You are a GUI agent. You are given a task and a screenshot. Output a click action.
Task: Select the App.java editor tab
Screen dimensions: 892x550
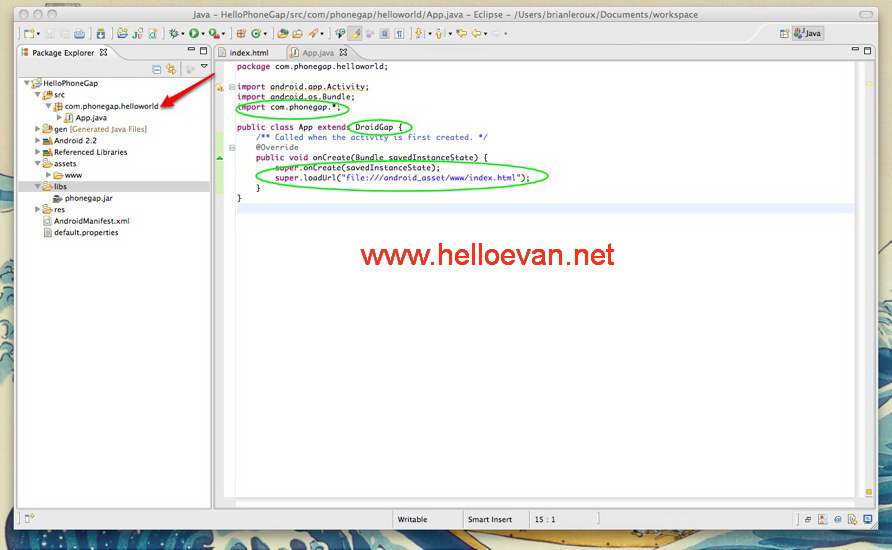coord(317,53)
